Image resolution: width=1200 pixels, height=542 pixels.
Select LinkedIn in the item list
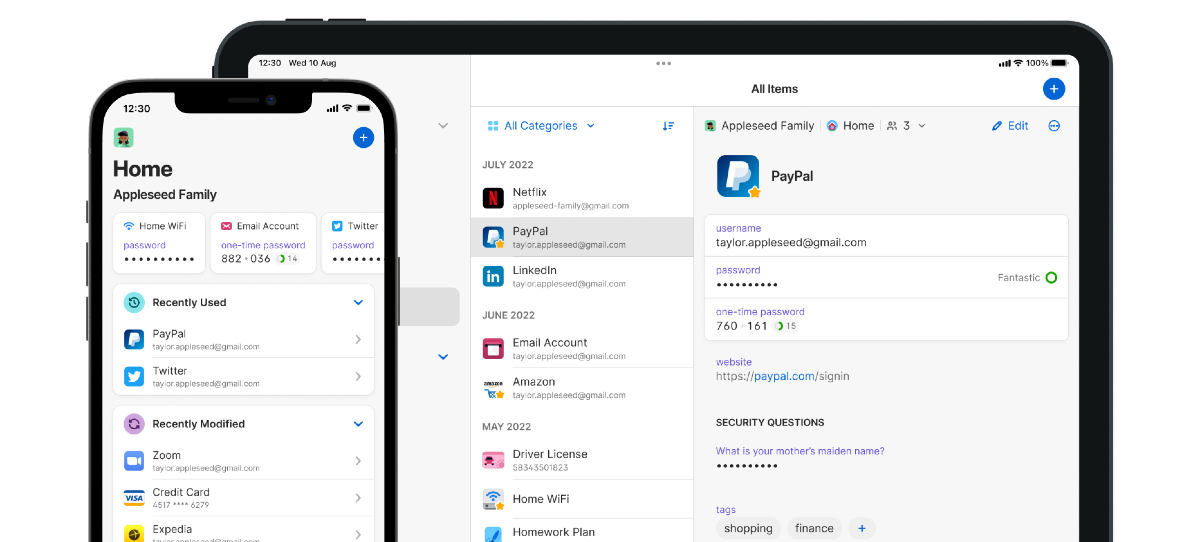click(x=580, y=276)
